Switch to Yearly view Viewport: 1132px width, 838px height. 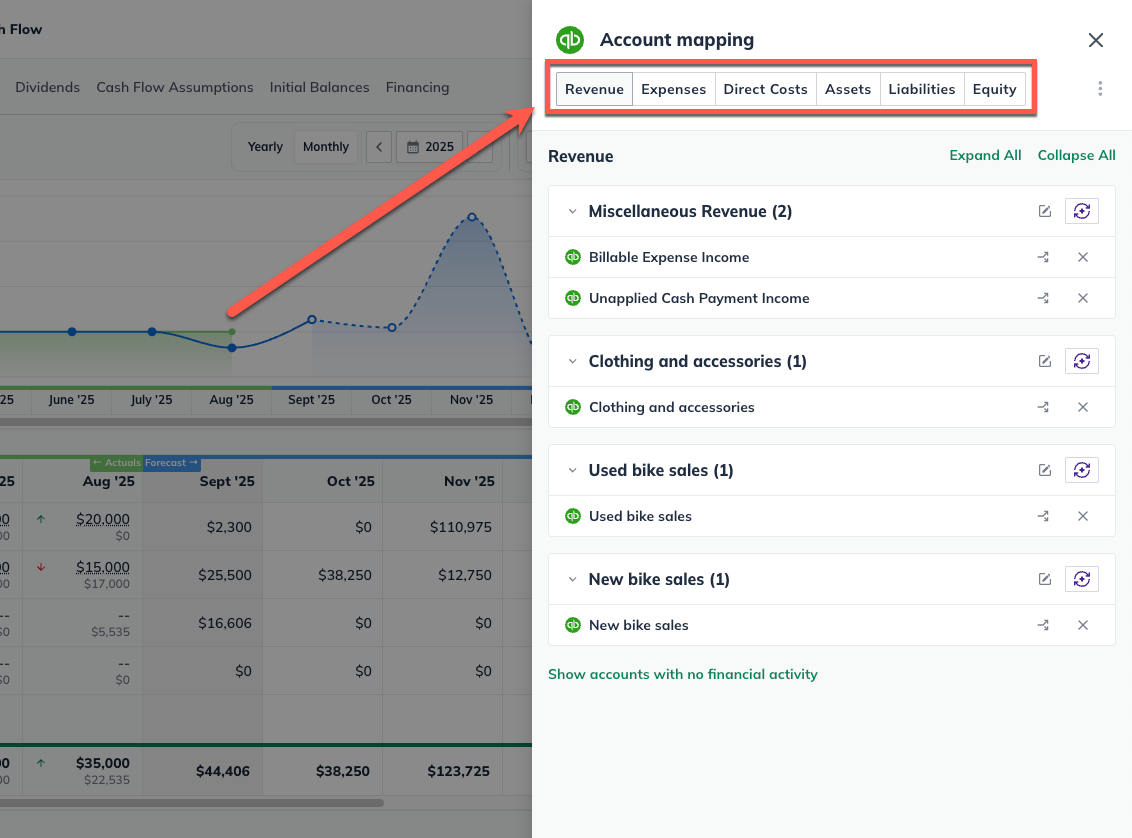(x=265, y=147)
